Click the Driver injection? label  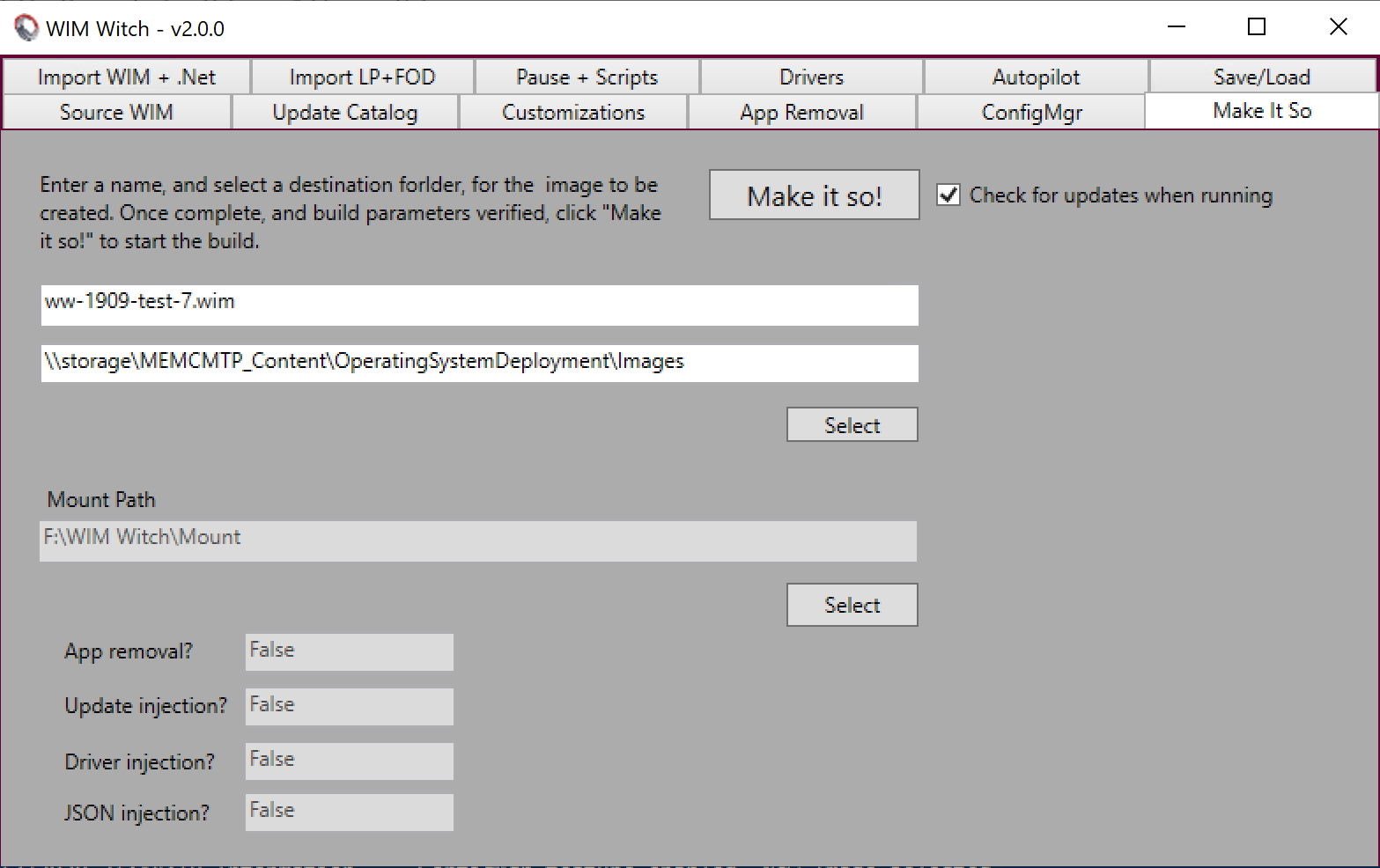coord(140,762)
